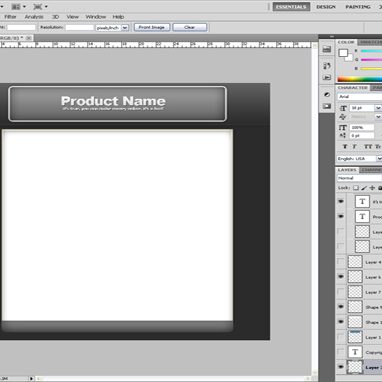Click the Front Image button
The width and height of the screenshot is (382, 382).
[152, 27]
